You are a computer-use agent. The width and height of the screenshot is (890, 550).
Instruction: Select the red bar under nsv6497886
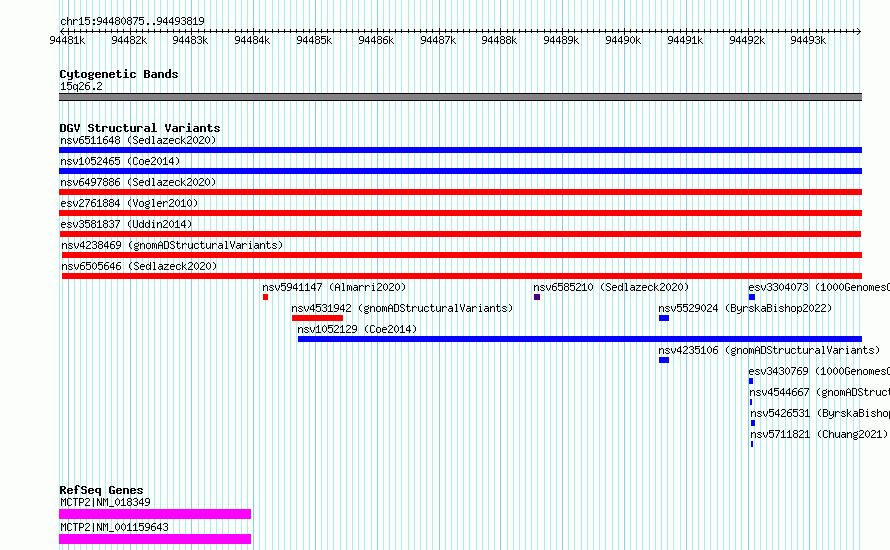pyautogui.click(x=460, y=192)
